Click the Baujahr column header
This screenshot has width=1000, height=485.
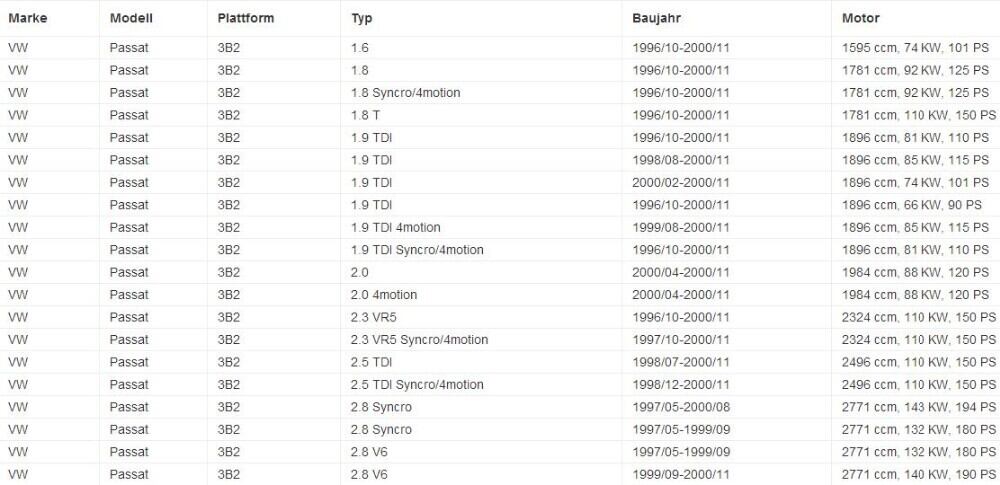click(656, 18)
